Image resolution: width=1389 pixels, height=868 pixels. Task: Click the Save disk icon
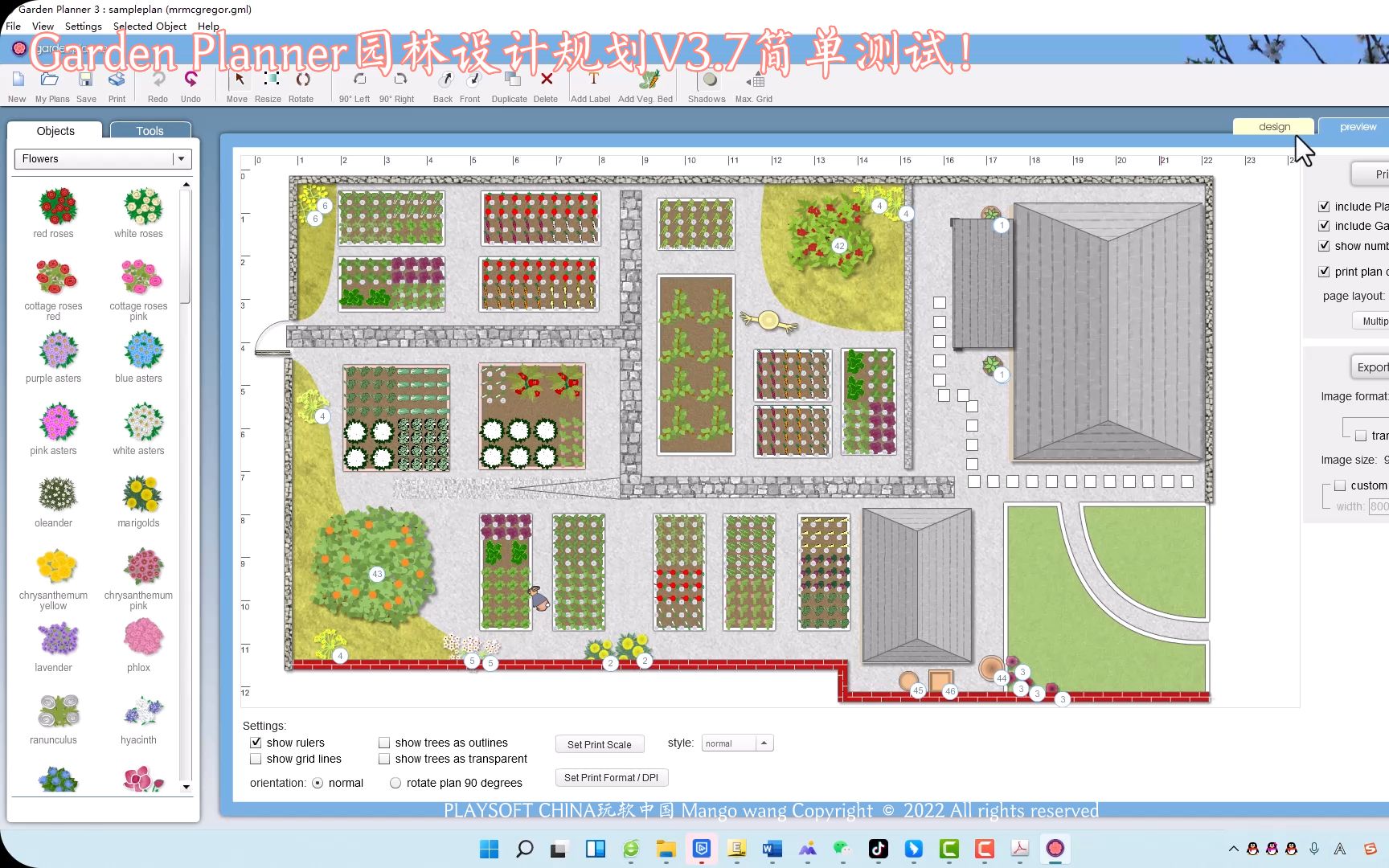85,80
